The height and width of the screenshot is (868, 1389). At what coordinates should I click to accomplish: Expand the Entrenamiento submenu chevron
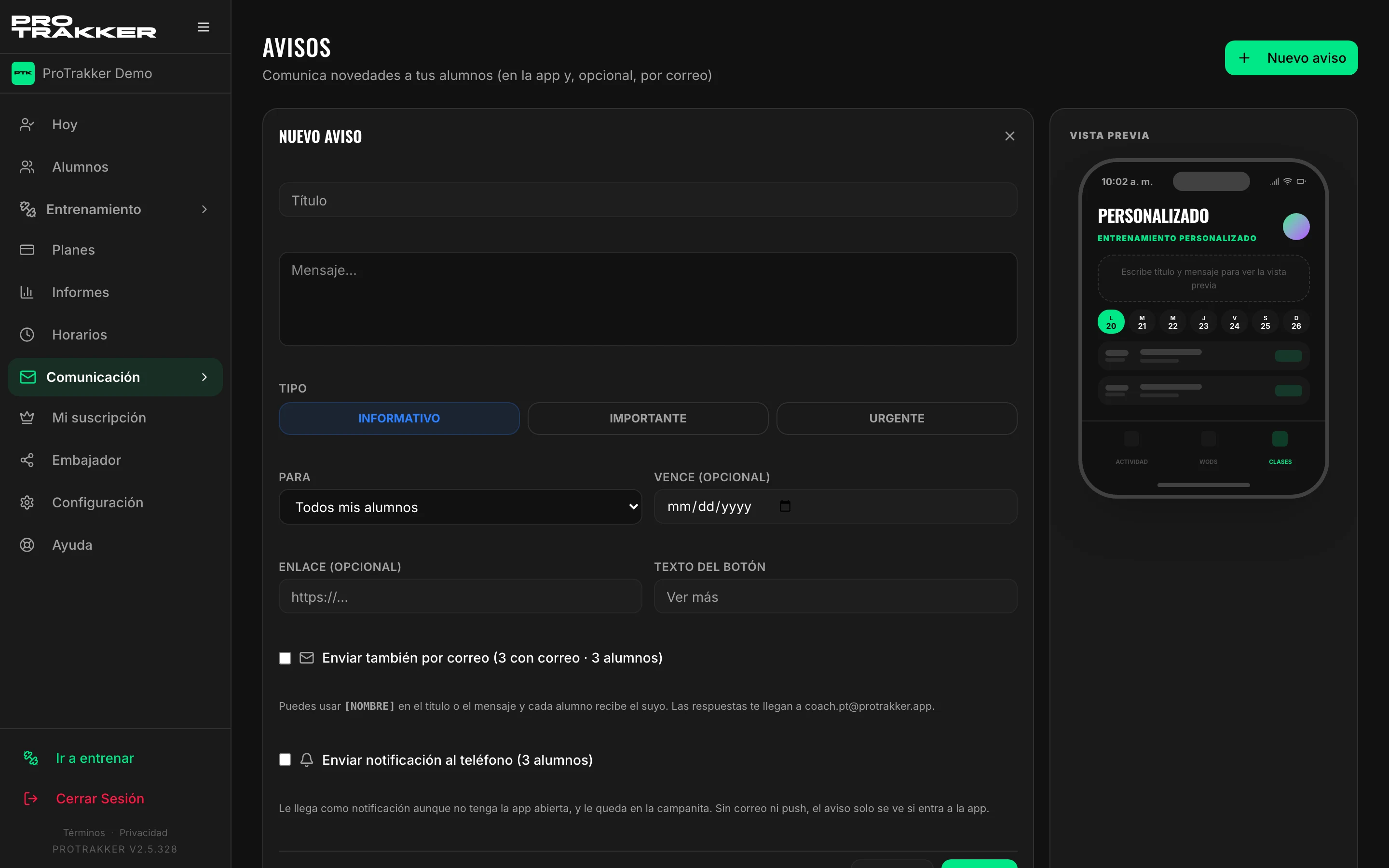pos(204,210)
